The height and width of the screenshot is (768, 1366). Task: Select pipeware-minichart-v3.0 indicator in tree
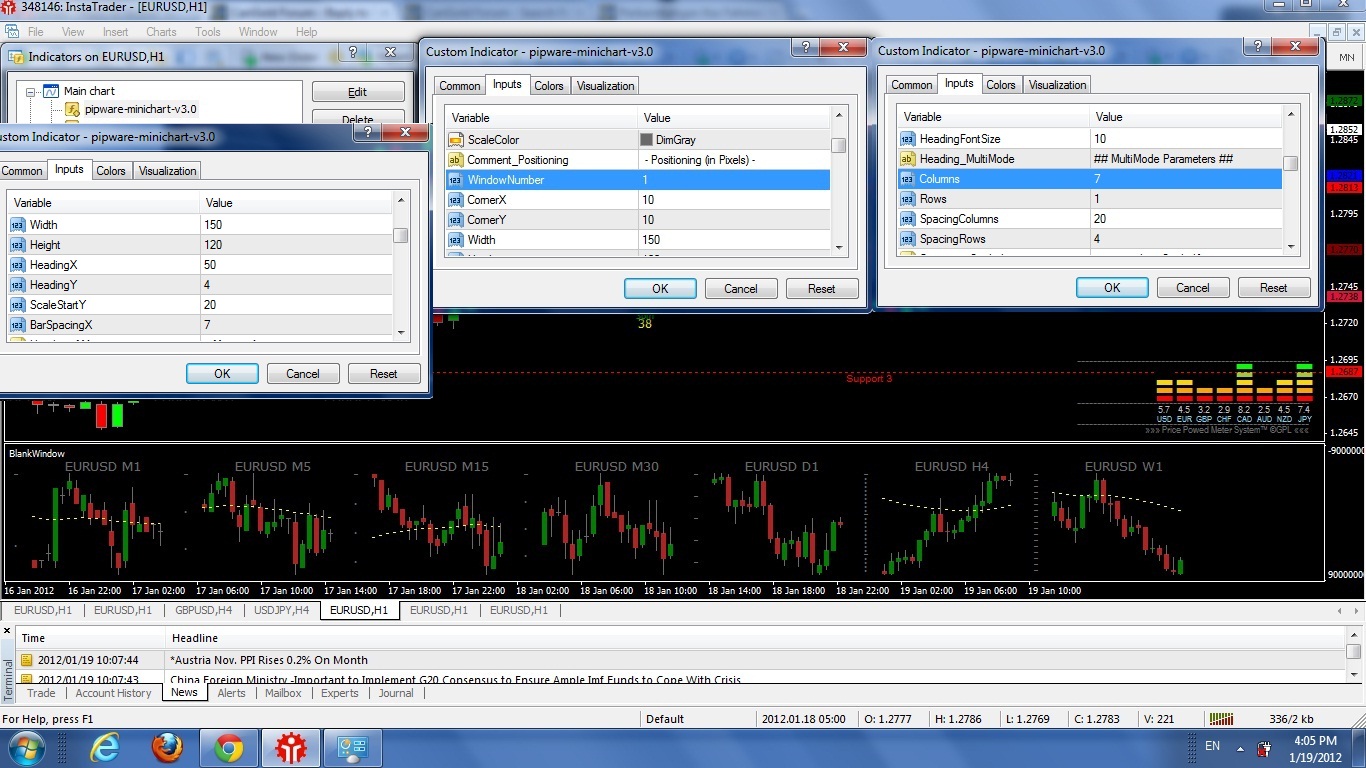pyautogui.click(x=140, y=109)
